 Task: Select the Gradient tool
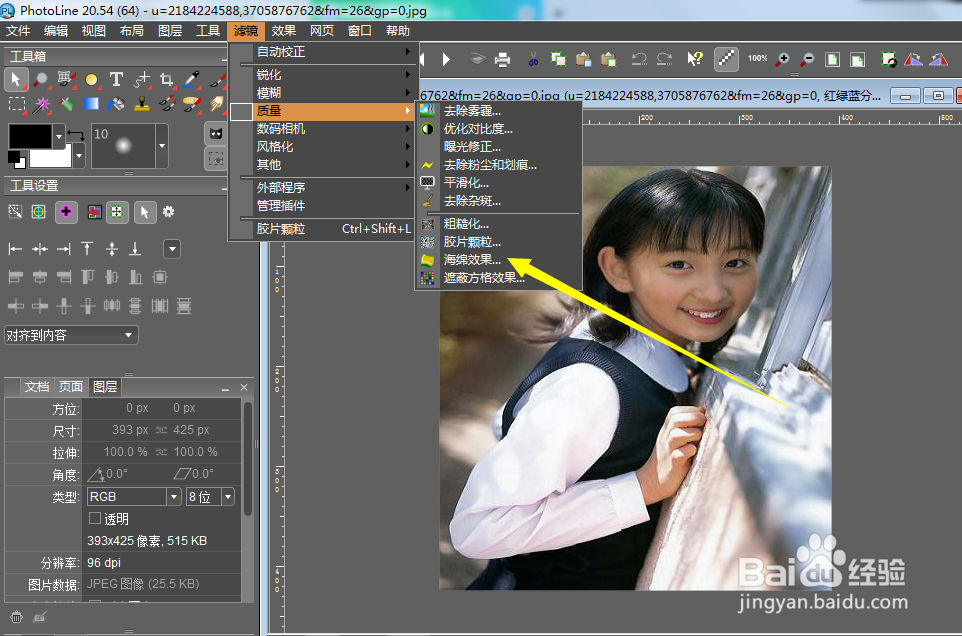tap(92, 104)
